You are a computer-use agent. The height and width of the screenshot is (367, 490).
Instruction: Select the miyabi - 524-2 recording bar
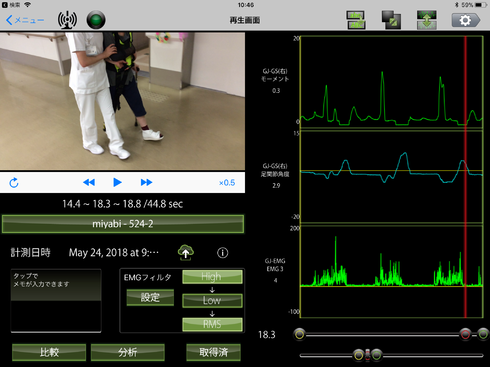coord(123,224)
